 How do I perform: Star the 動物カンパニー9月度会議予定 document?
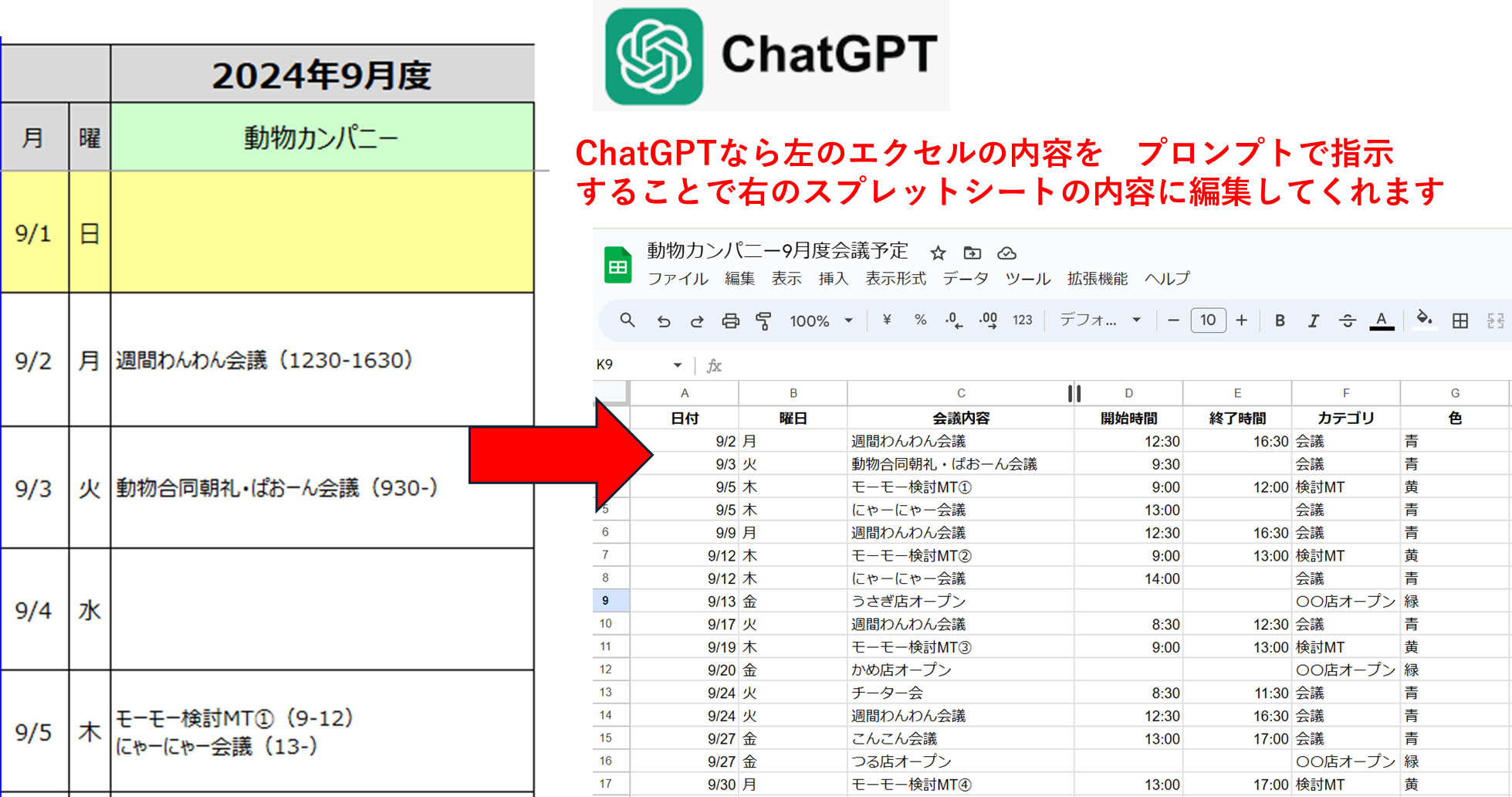tap(938, 253)
